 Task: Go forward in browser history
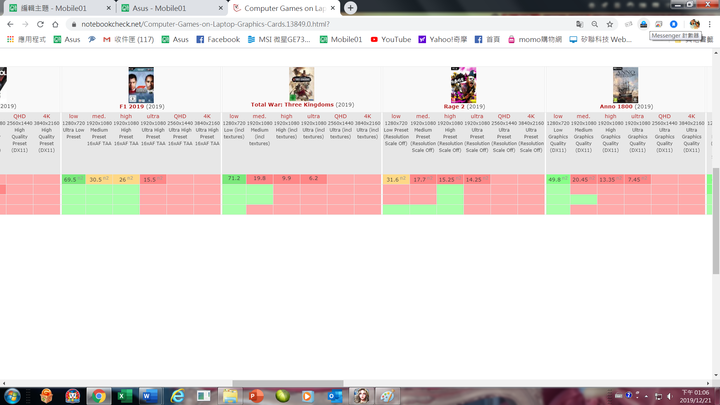[25, 24]
